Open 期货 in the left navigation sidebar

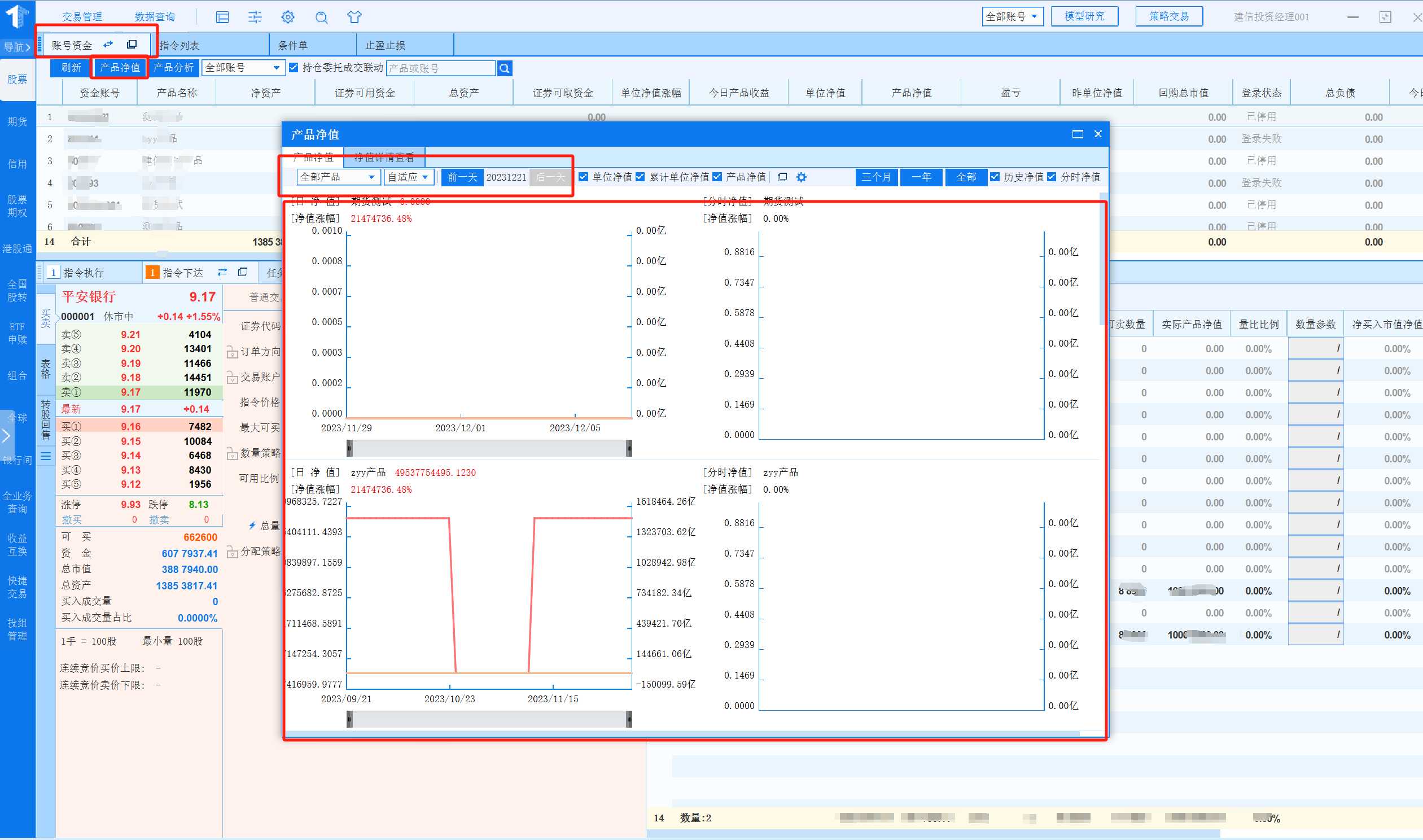[x=17, y=122]
